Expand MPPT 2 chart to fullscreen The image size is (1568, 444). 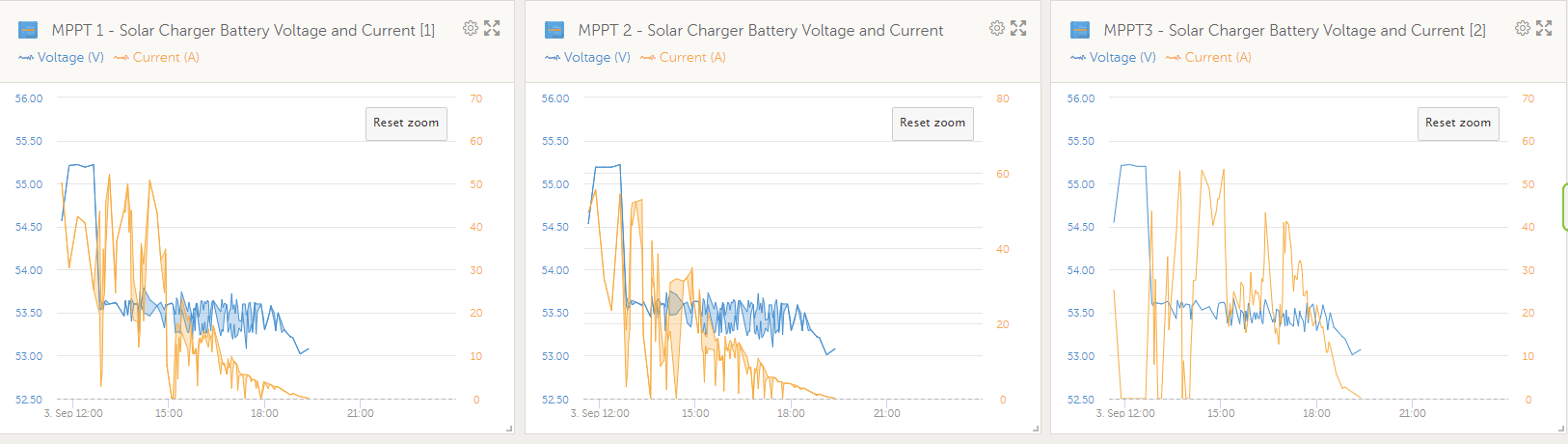[1018, 28]
